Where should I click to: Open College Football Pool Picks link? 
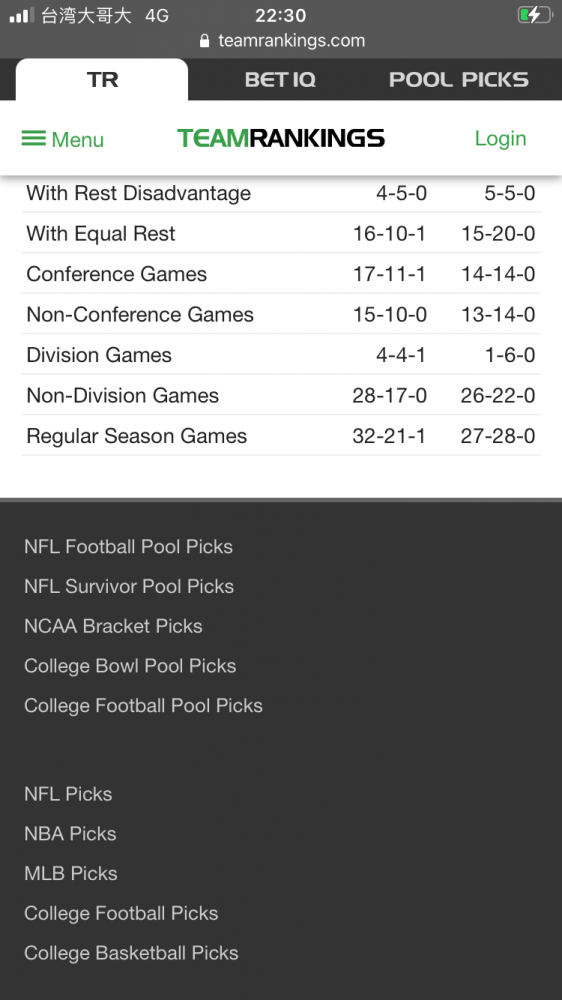tap(144, 705)
